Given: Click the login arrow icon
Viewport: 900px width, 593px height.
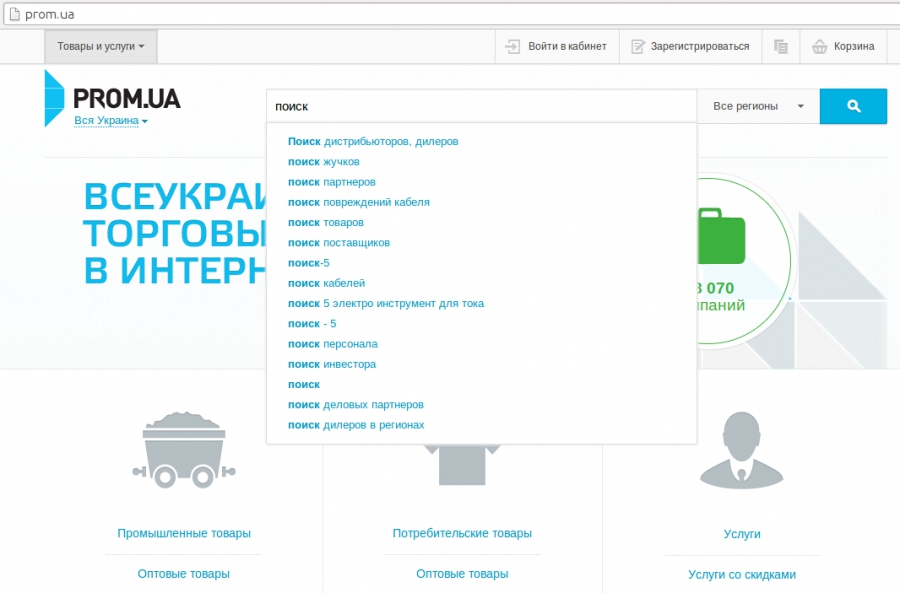Looking at the screenshot, I should coord(512,46).
